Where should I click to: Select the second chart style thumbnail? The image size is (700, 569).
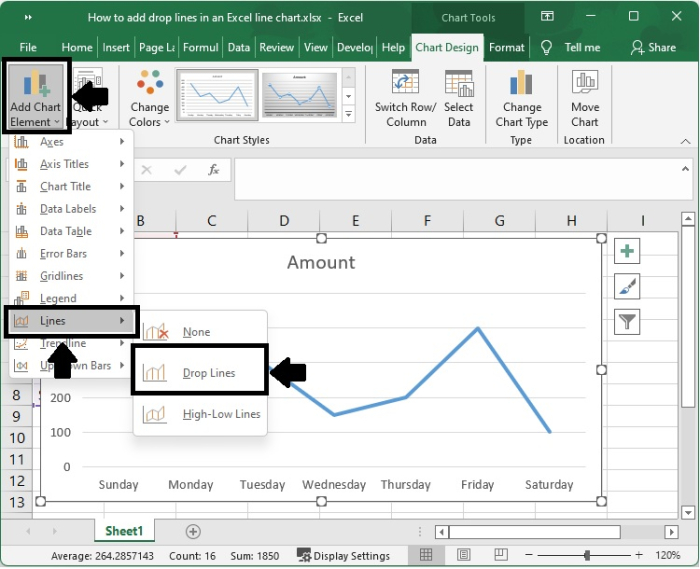300,96
